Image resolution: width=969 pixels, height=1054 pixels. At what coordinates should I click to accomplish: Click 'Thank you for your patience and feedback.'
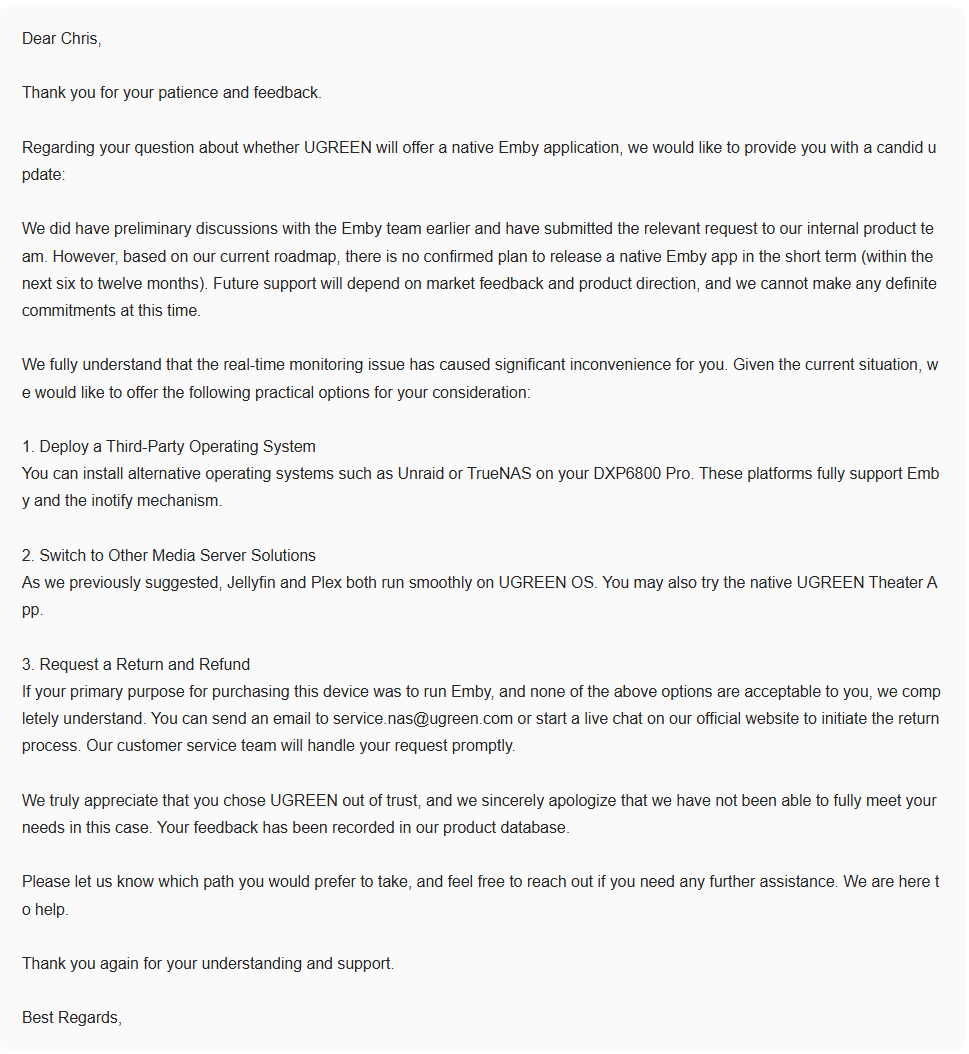click(x=172, y=93)
